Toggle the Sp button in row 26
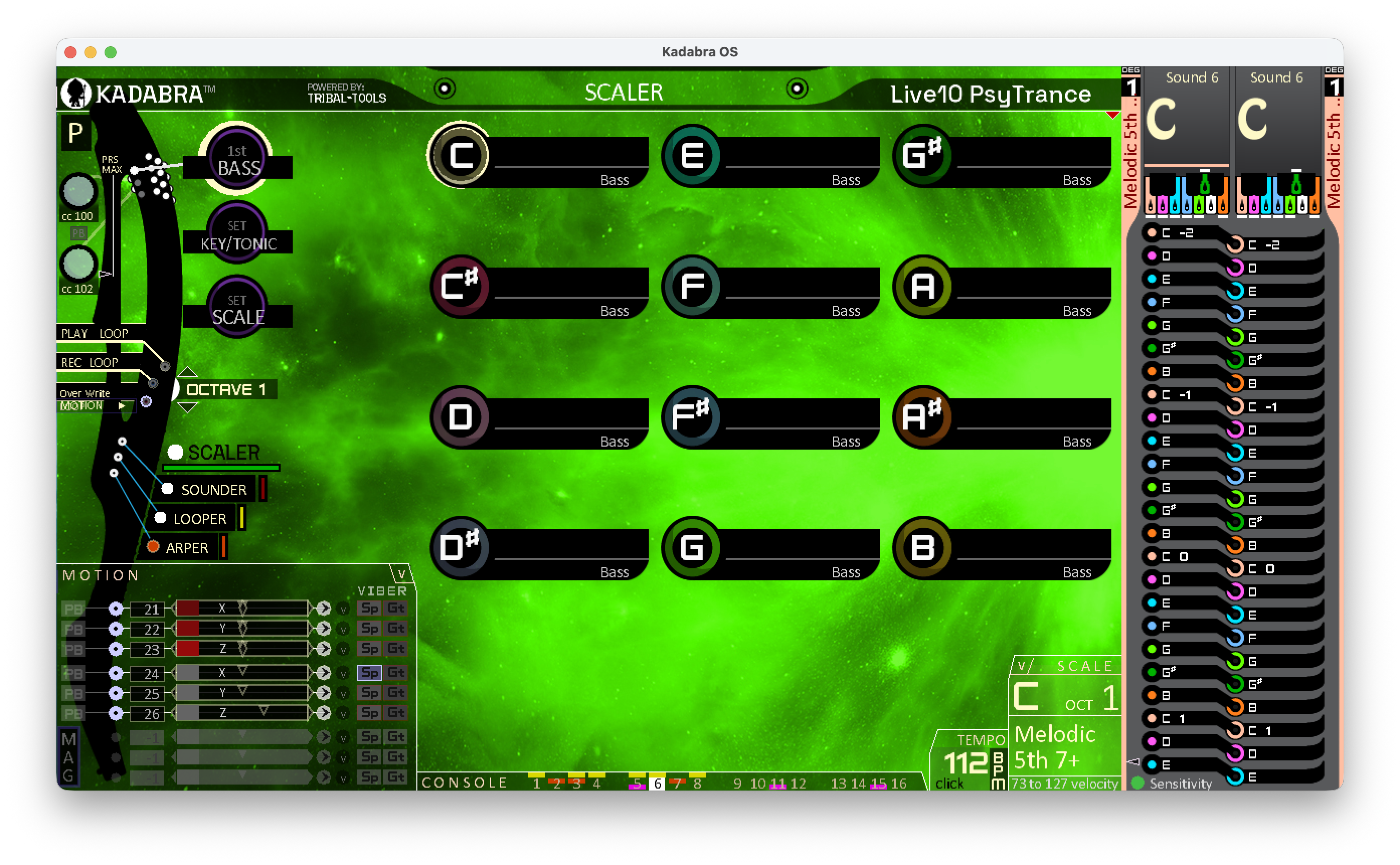The image size is (1400, 865). [x=370, y=714]
